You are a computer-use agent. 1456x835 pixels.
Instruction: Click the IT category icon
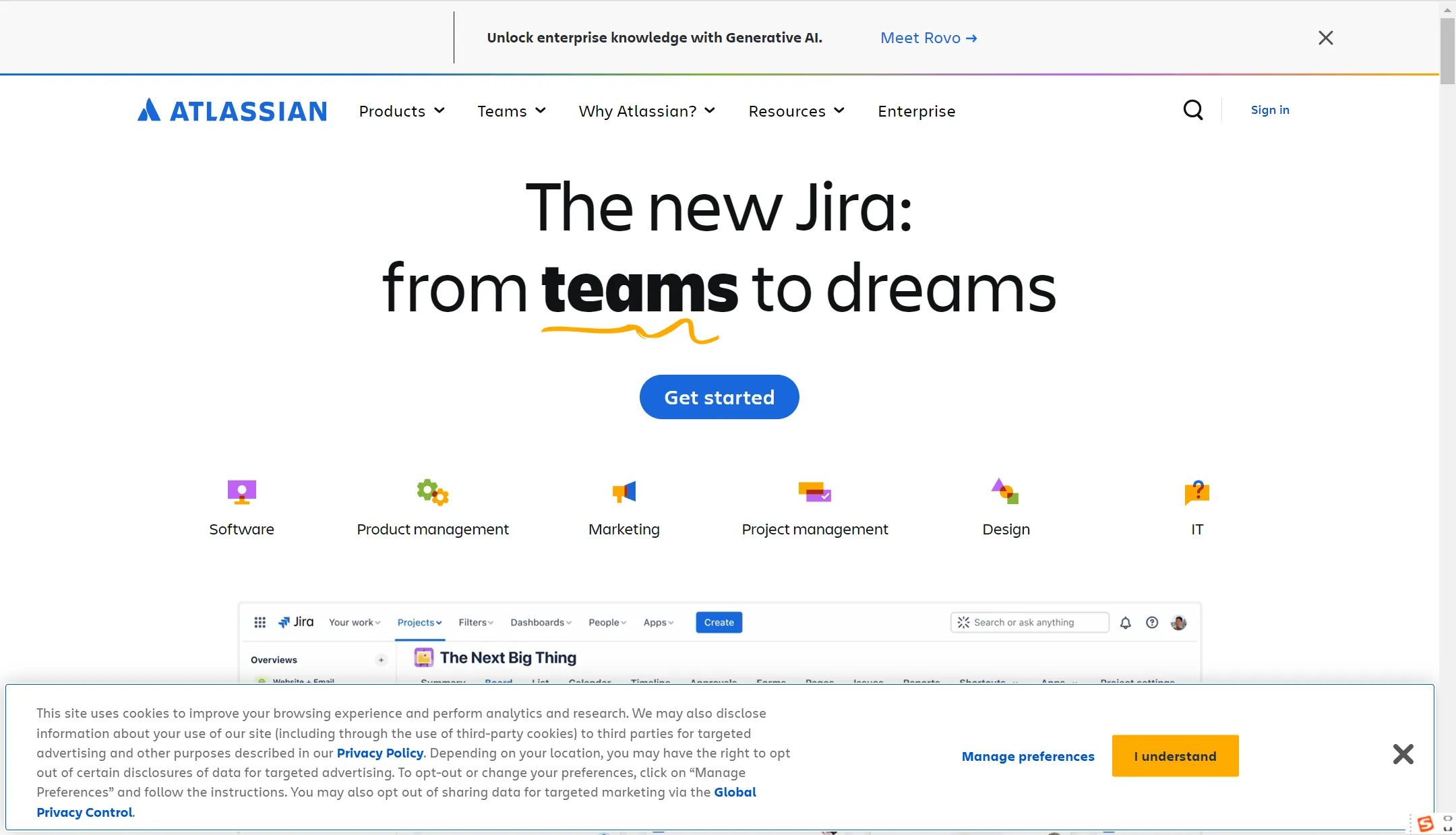pyautogui.click(x=1197, y=491)
